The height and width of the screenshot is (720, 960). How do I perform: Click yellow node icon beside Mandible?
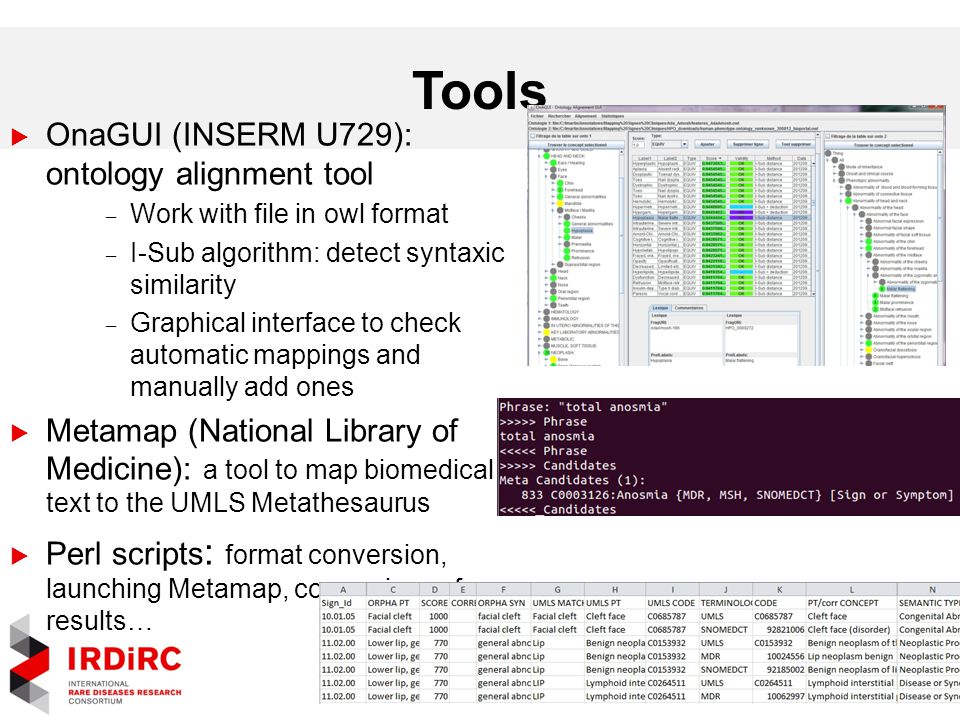(560, 203)
